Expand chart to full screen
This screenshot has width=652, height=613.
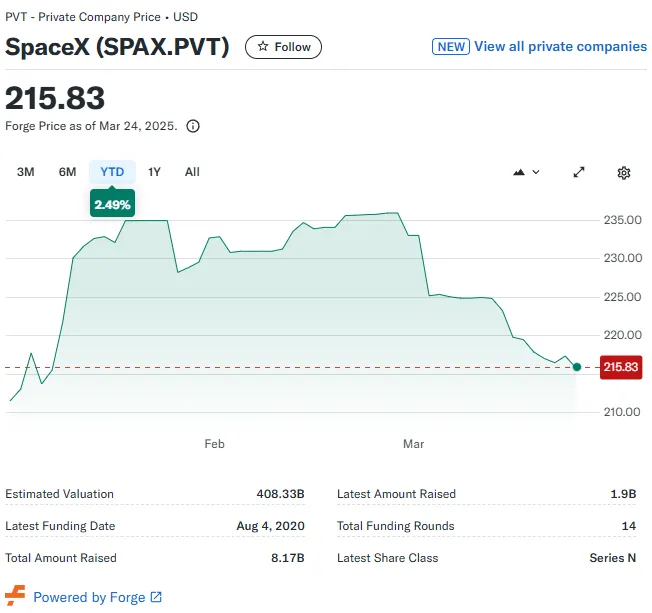click(x=579, y=172)
